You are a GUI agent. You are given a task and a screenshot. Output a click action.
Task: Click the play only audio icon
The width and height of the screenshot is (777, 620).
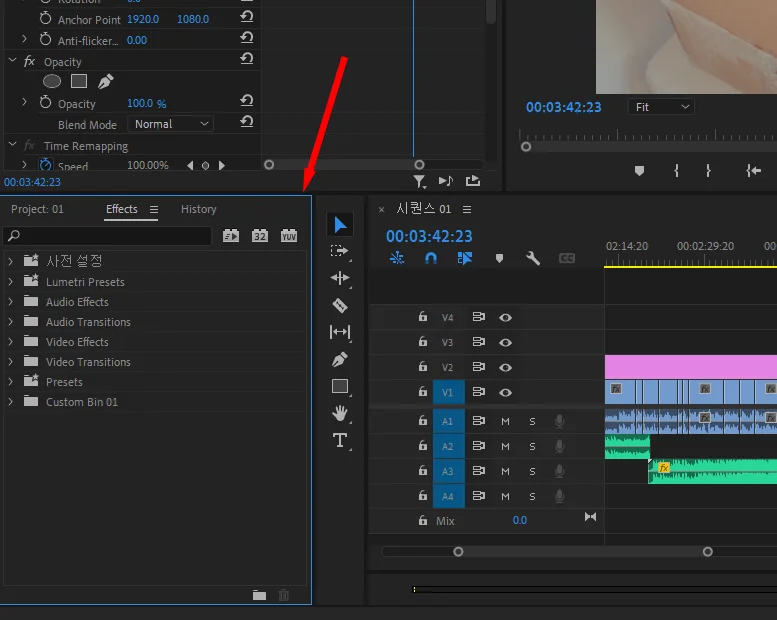(x=445, y=181)
